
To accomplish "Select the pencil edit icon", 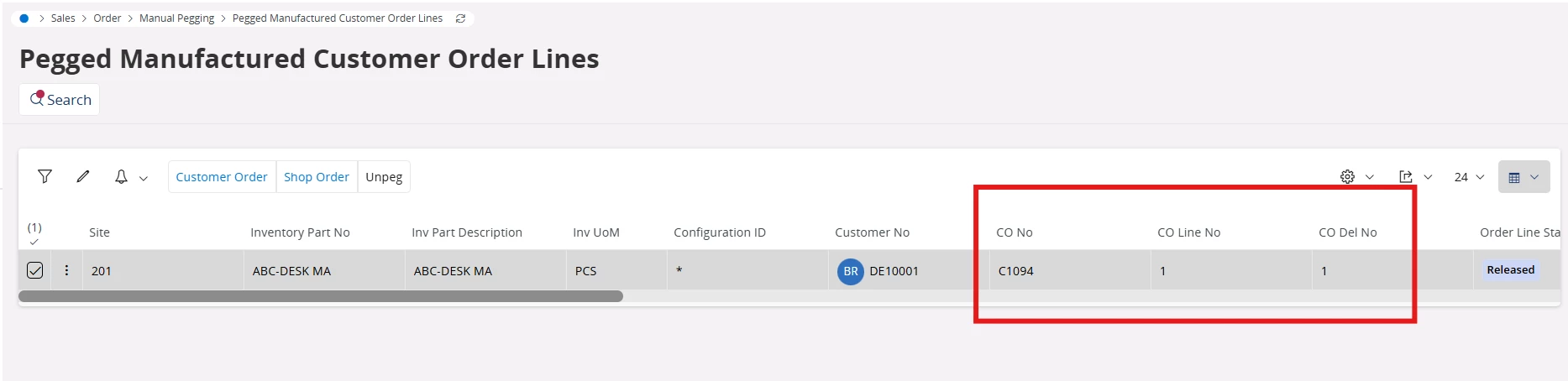I will [x=83, y=176].
